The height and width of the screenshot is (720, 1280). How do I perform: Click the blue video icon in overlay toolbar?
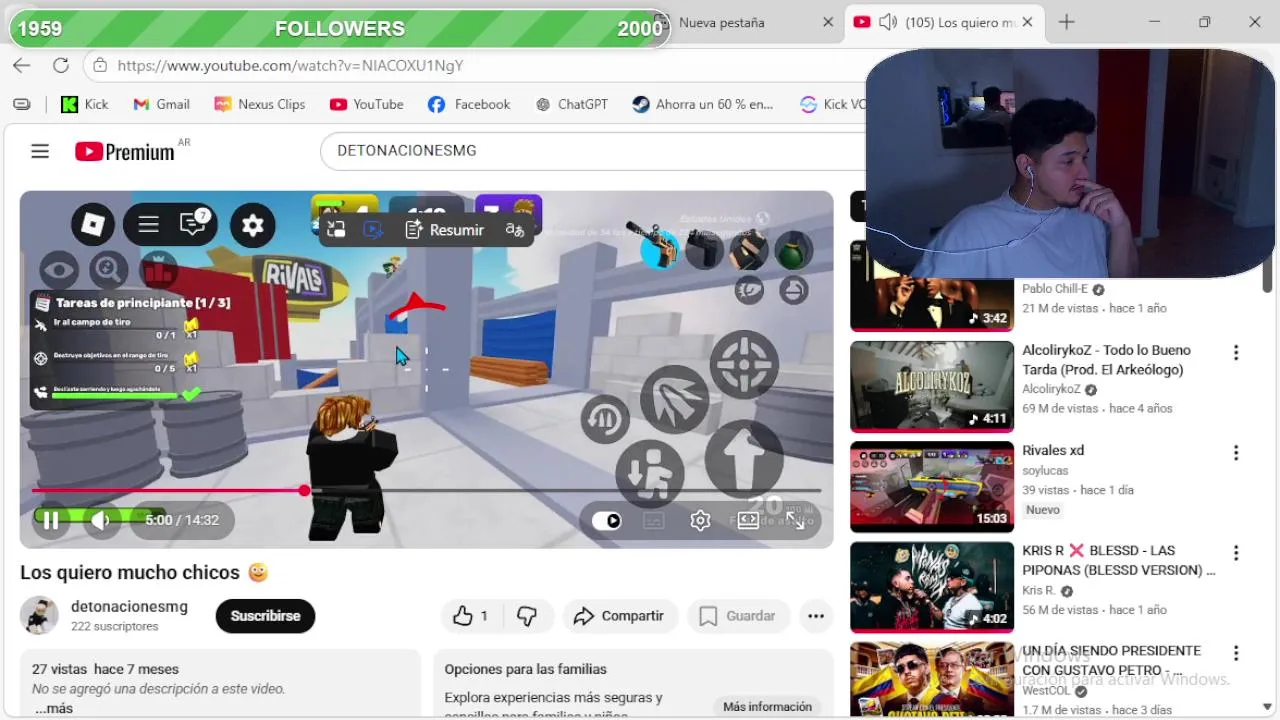pos(373,230)
